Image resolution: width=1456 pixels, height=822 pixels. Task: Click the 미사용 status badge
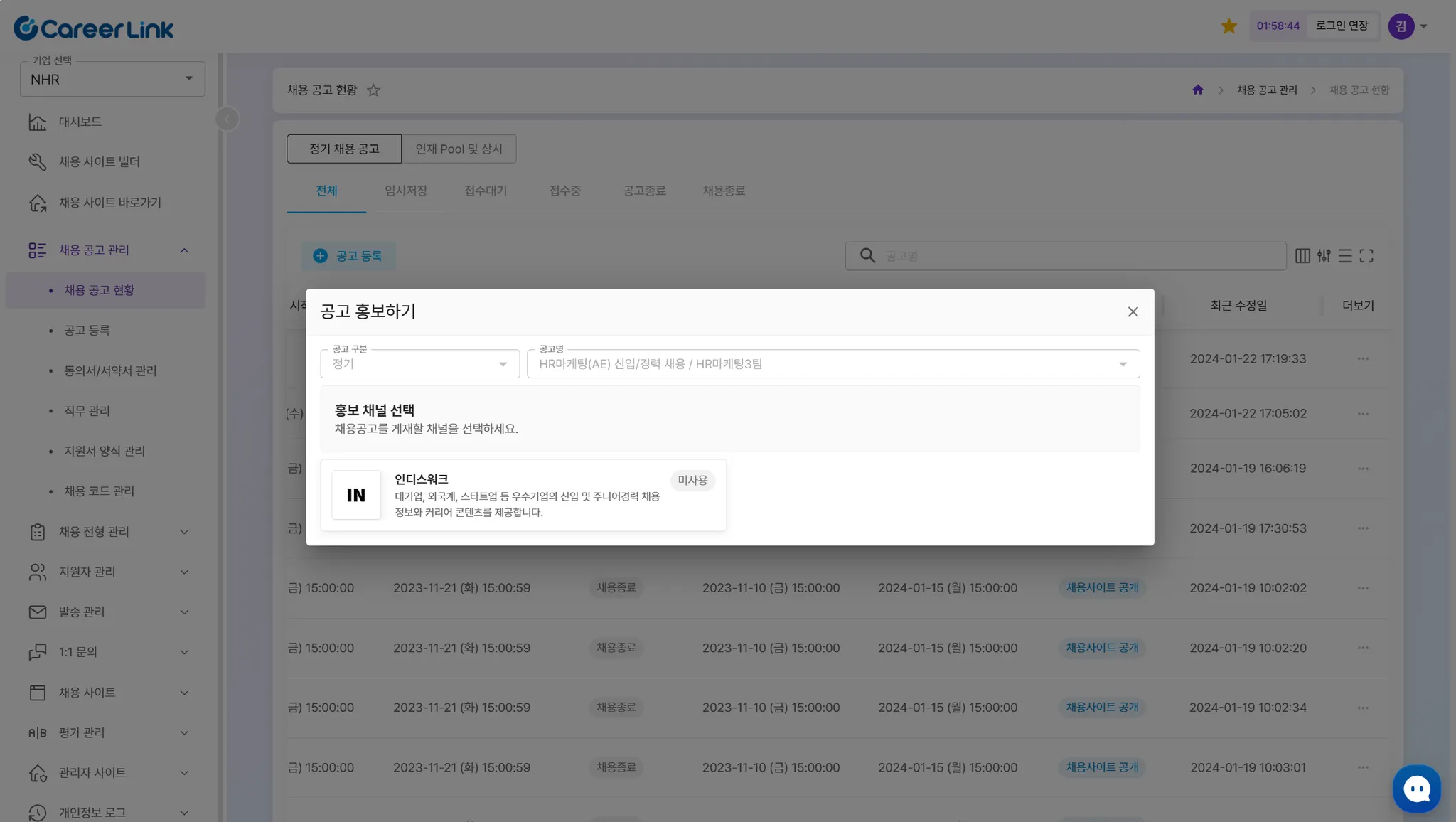coord(692,481)
